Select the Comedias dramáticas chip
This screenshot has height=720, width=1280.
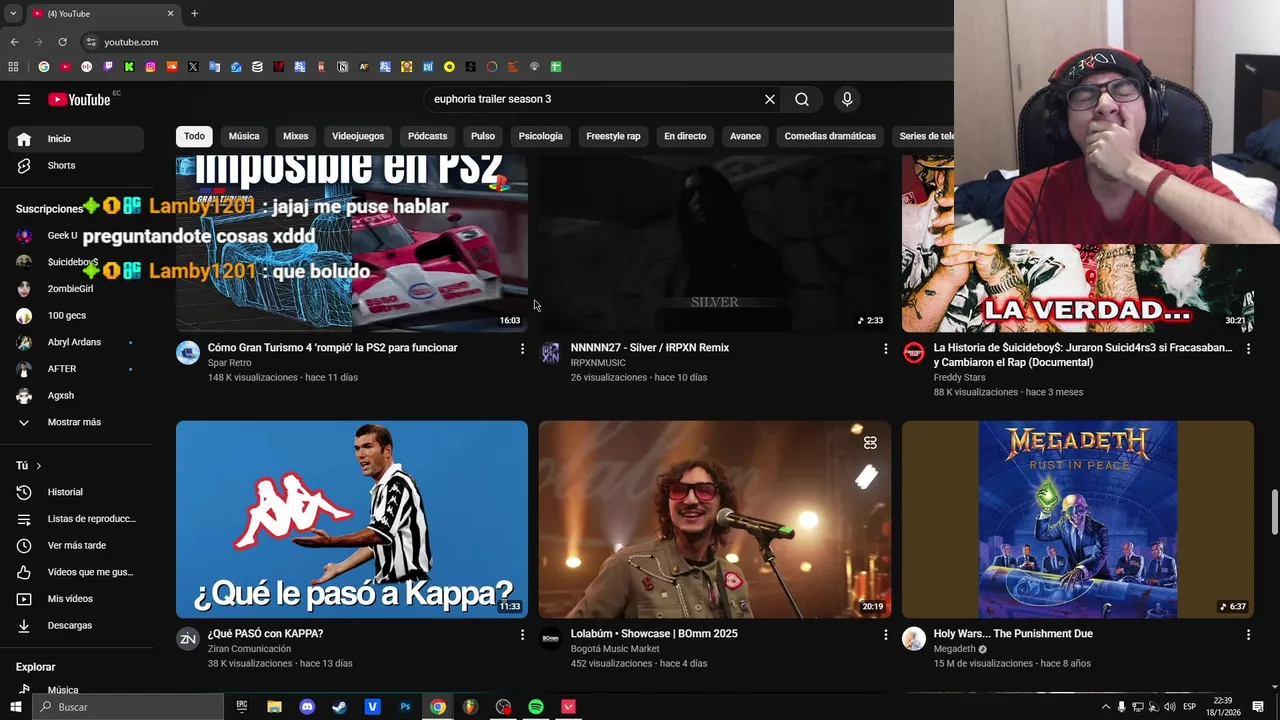click(830, 136)
